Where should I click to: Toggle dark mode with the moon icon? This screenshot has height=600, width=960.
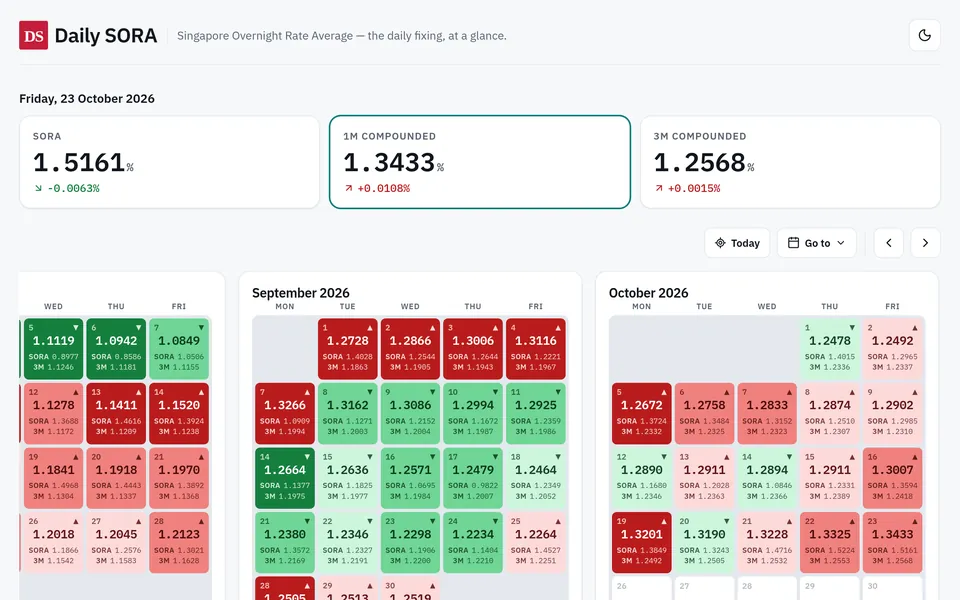coord(924,36)
